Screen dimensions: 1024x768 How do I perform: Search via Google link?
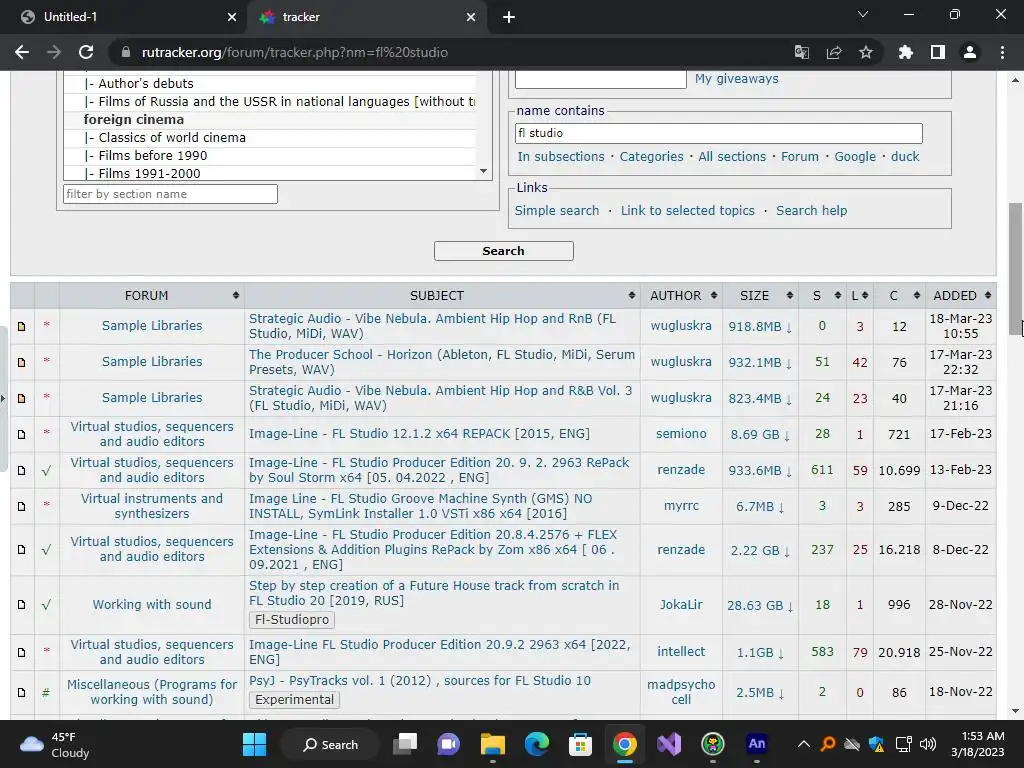coord(855,157)
